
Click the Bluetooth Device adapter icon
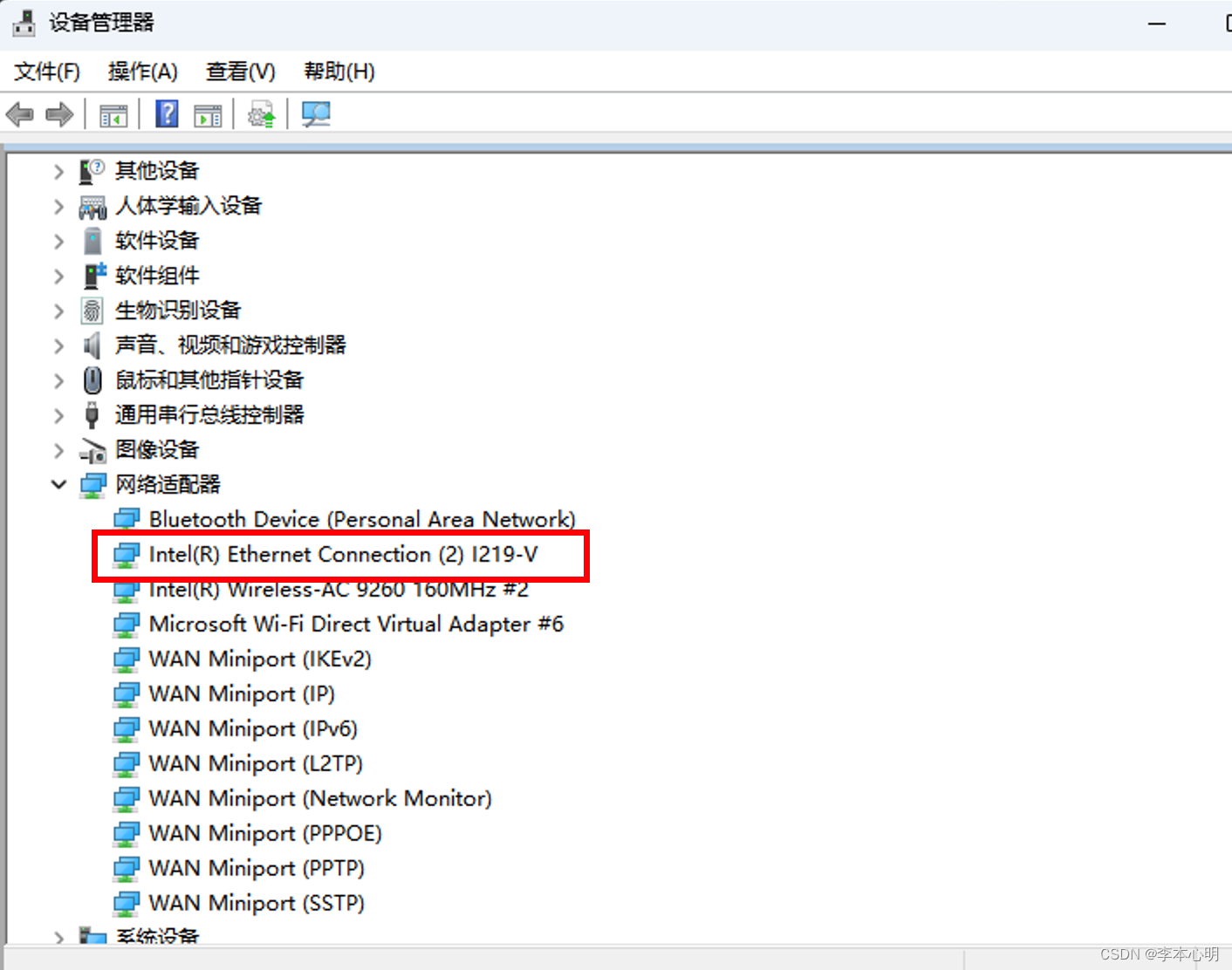click(127, 520)
